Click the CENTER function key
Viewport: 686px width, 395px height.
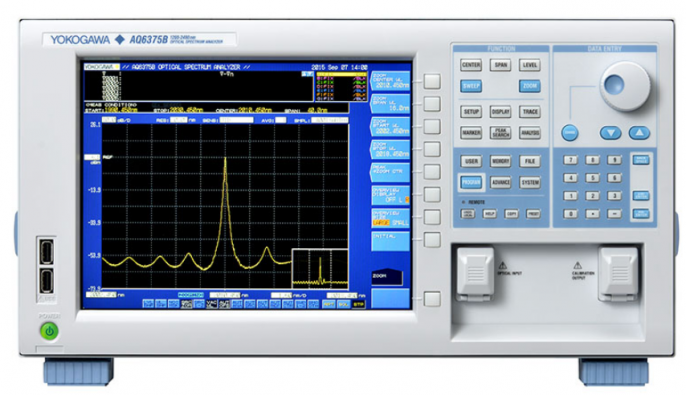(x=471, y=65)
